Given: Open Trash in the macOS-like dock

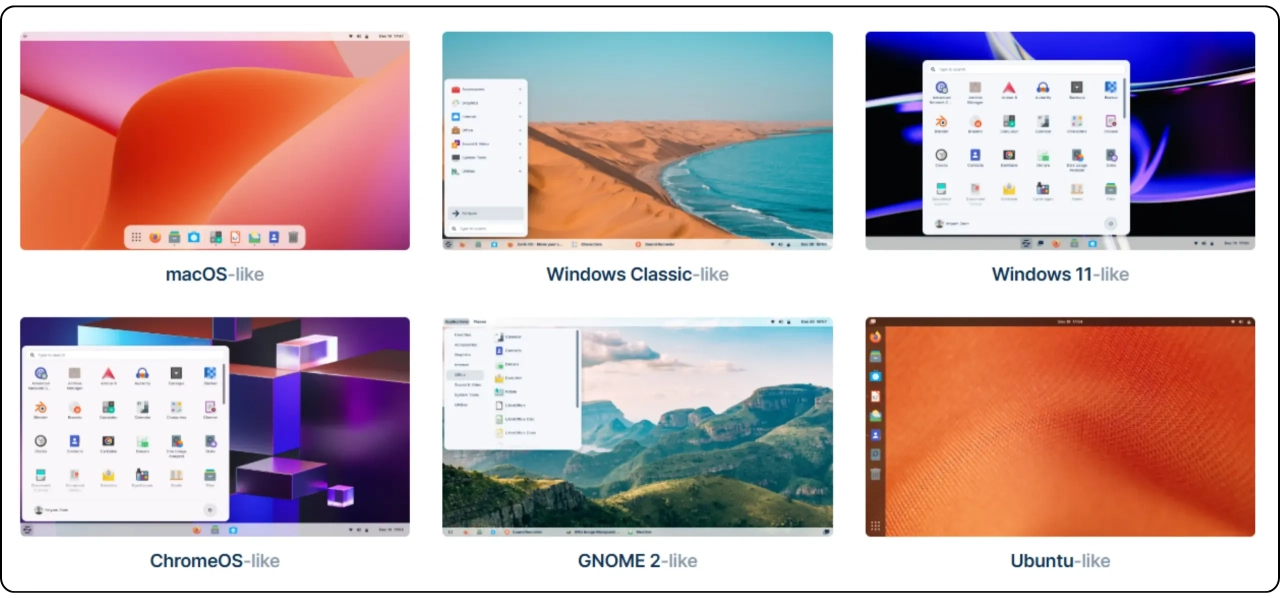Looking at the screenshot, I should coord(293,237).
